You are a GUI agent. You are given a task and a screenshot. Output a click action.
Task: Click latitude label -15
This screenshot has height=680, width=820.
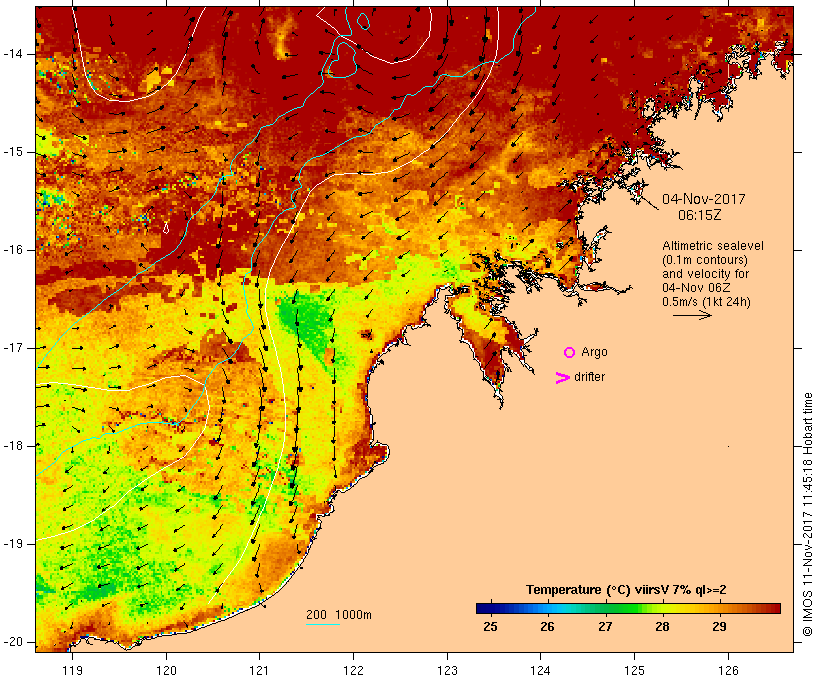12,152
